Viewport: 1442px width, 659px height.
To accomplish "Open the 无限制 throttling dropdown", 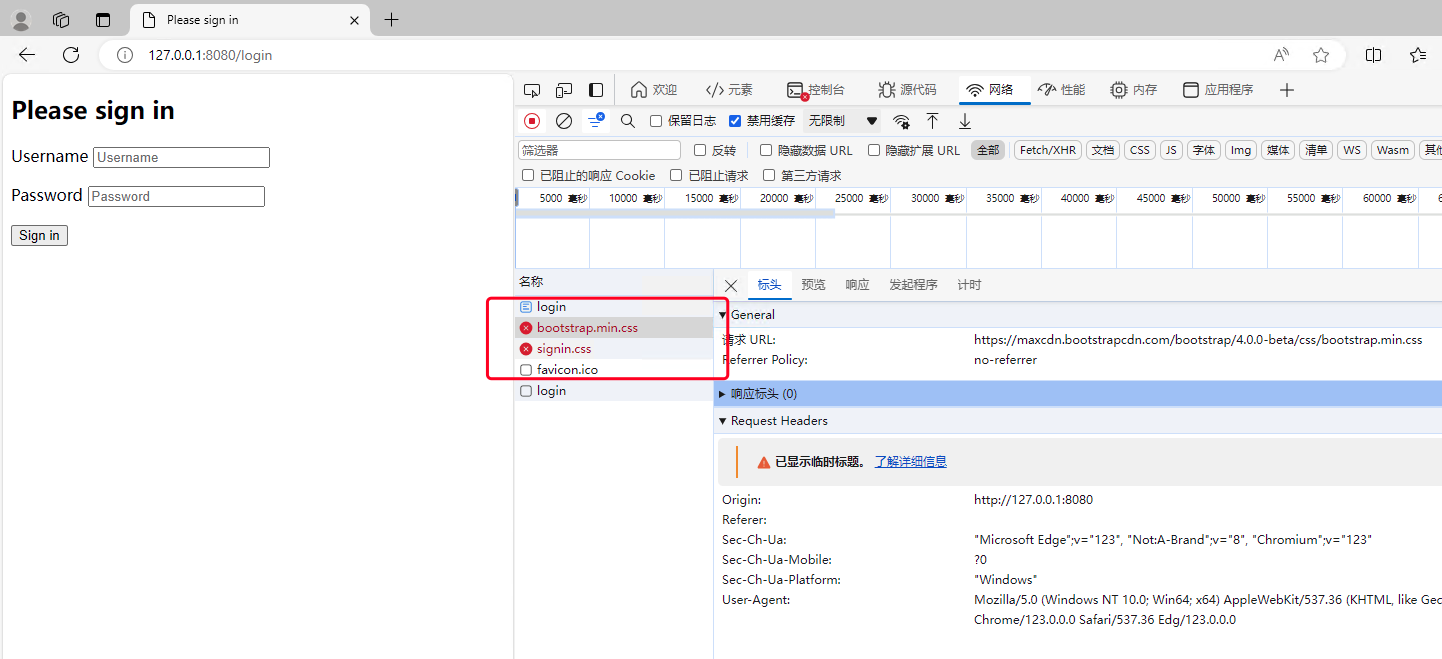I will click(843, 120).
